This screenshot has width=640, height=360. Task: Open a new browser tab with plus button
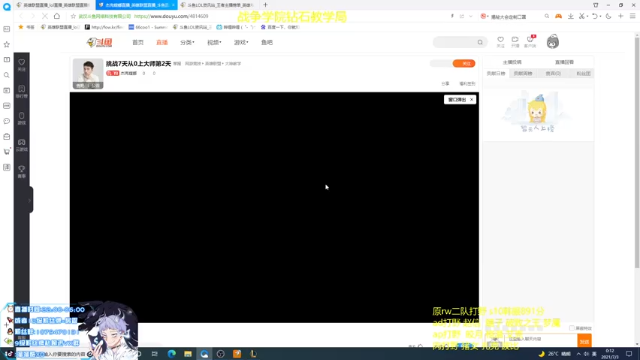265,5
